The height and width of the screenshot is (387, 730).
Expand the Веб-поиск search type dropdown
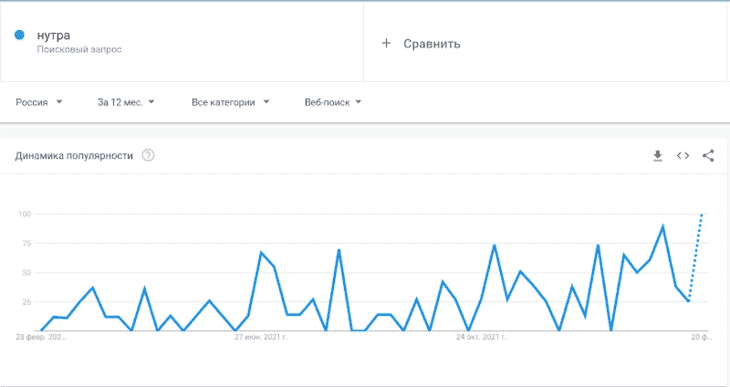coord(333,102)
